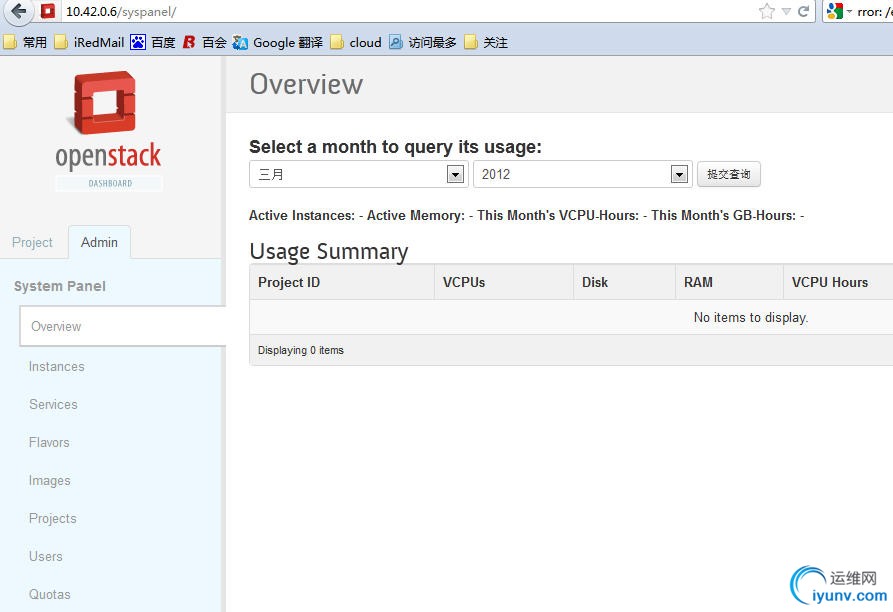
Task: Open the 常用 bookmark folder
Action: coord(25,42)
